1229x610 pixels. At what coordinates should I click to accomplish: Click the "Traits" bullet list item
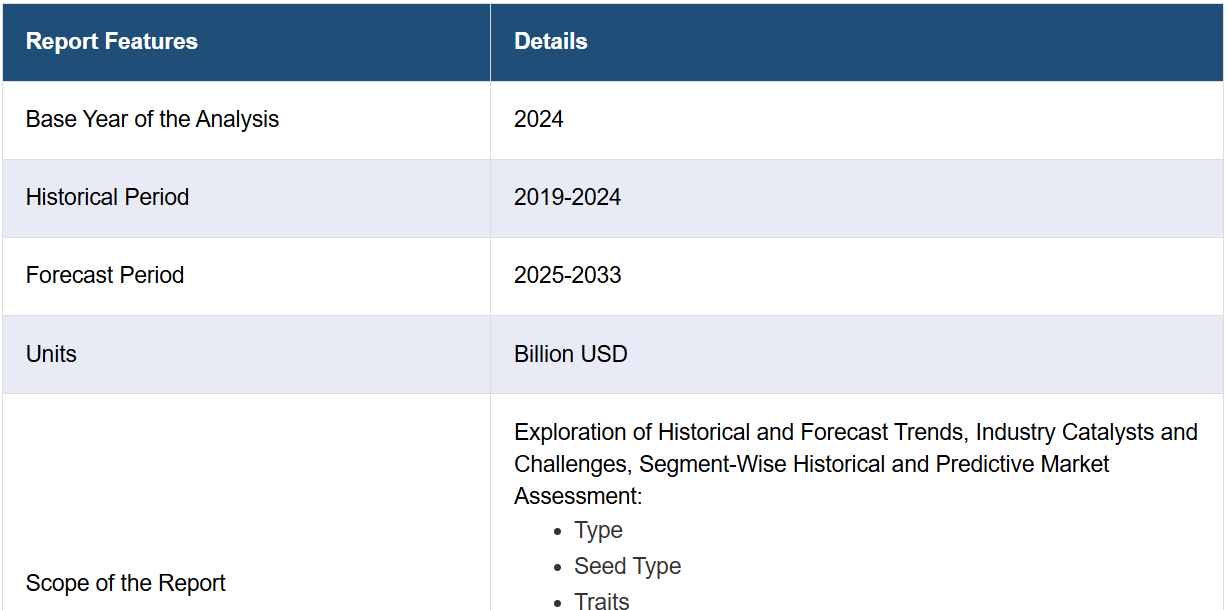tap(601, 601)
